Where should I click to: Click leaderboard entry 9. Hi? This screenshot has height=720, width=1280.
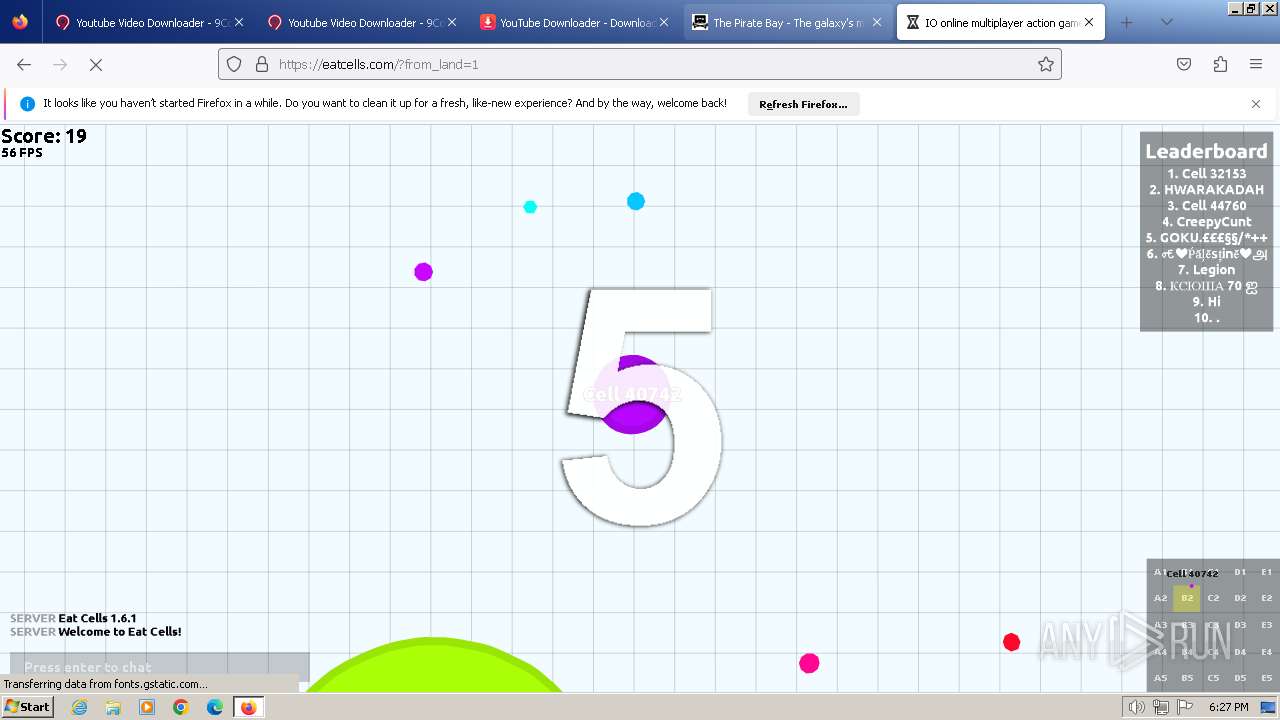[1206, 301]
